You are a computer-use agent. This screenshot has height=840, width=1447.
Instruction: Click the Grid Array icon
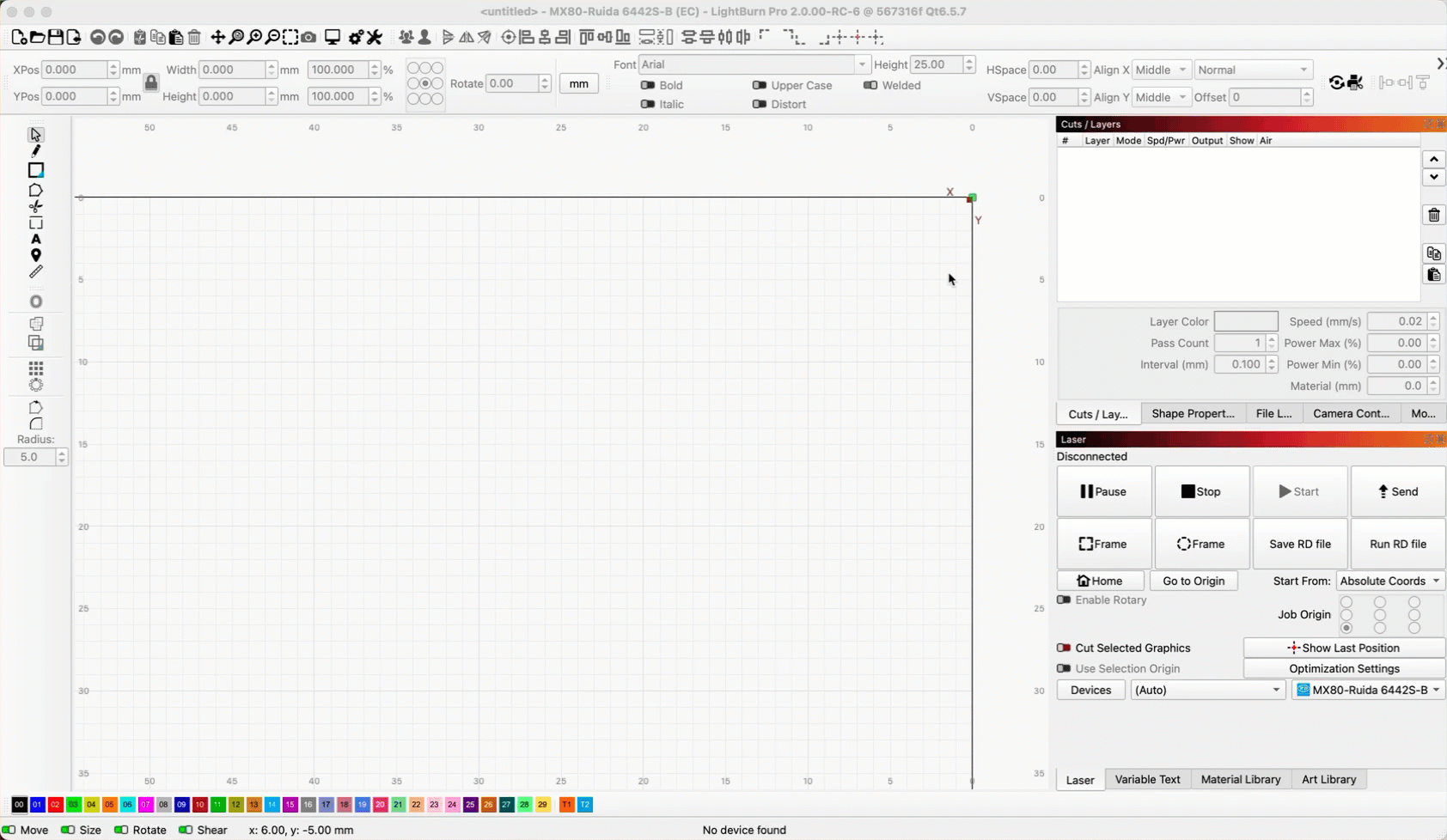(x=35, y=368)
